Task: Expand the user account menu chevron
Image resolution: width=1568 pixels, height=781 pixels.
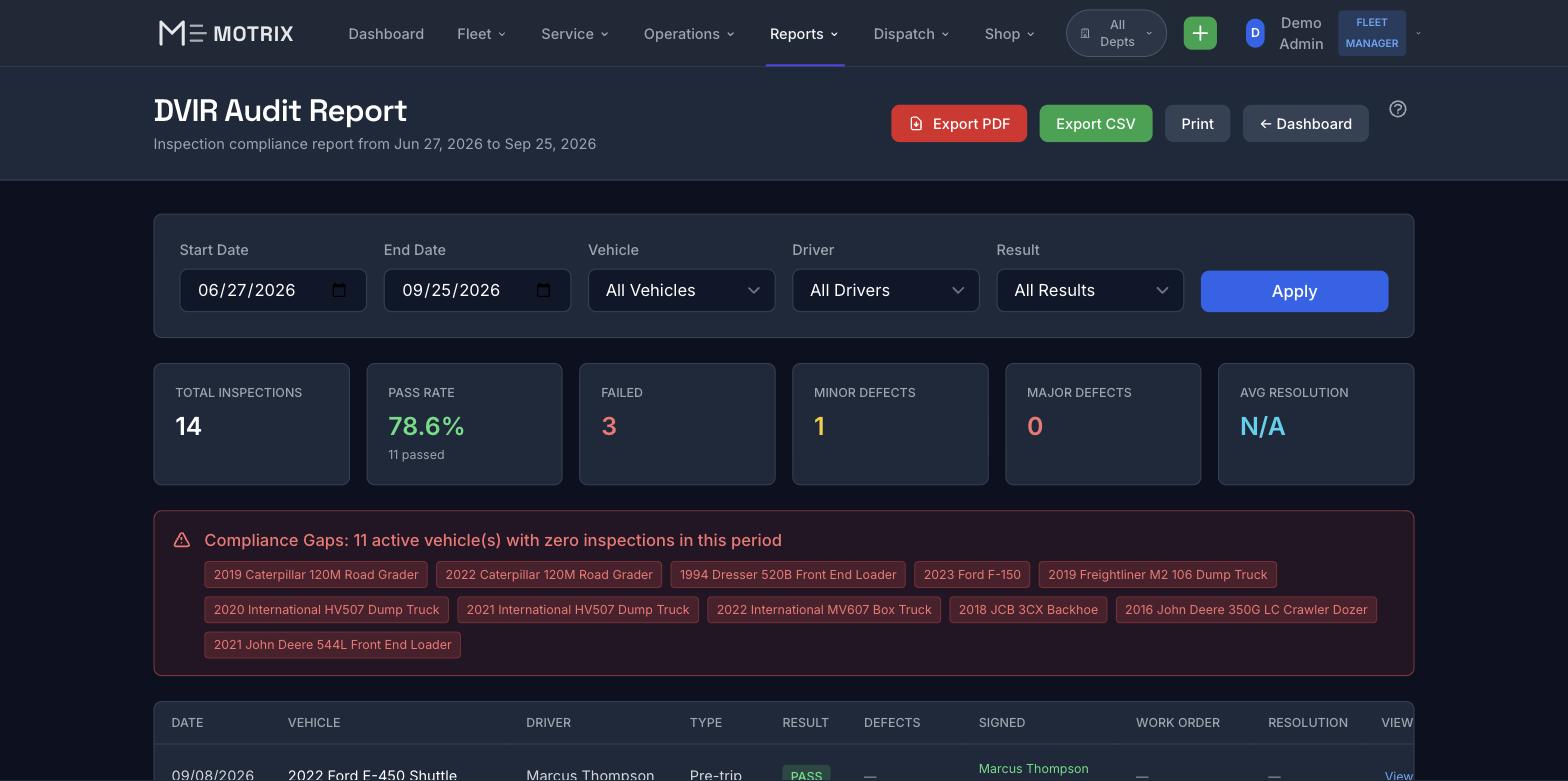Action: coord(1418,33)
